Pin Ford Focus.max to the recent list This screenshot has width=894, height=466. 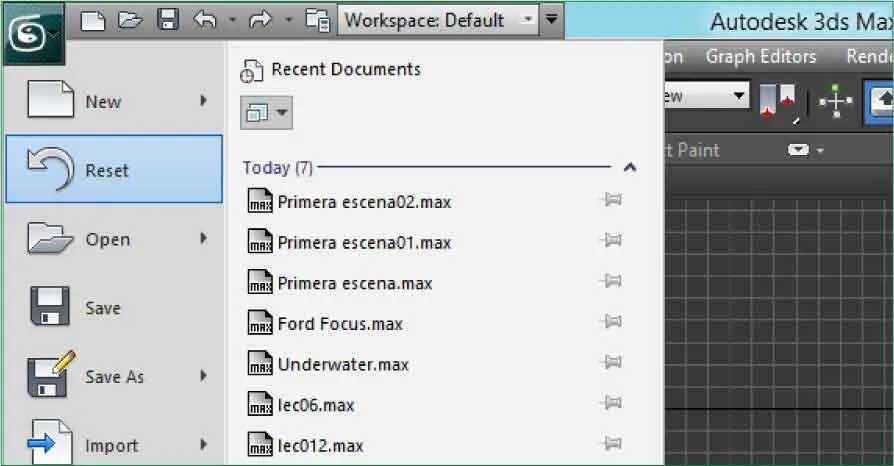point(611,322)
